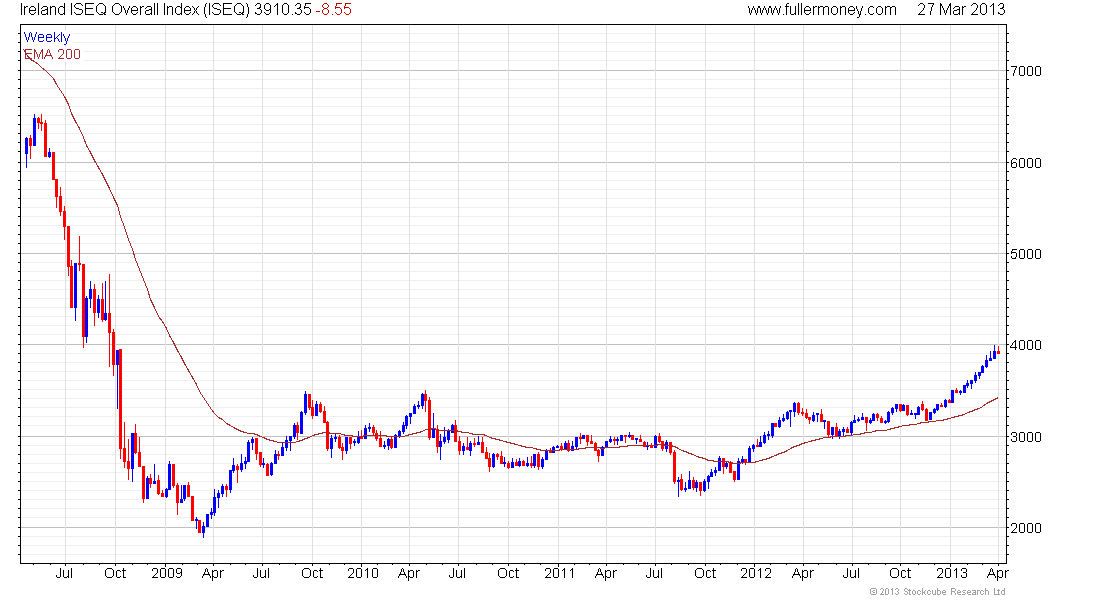Click the 4000 y-axis label

pyautogui.click(x=1026, y=345)
